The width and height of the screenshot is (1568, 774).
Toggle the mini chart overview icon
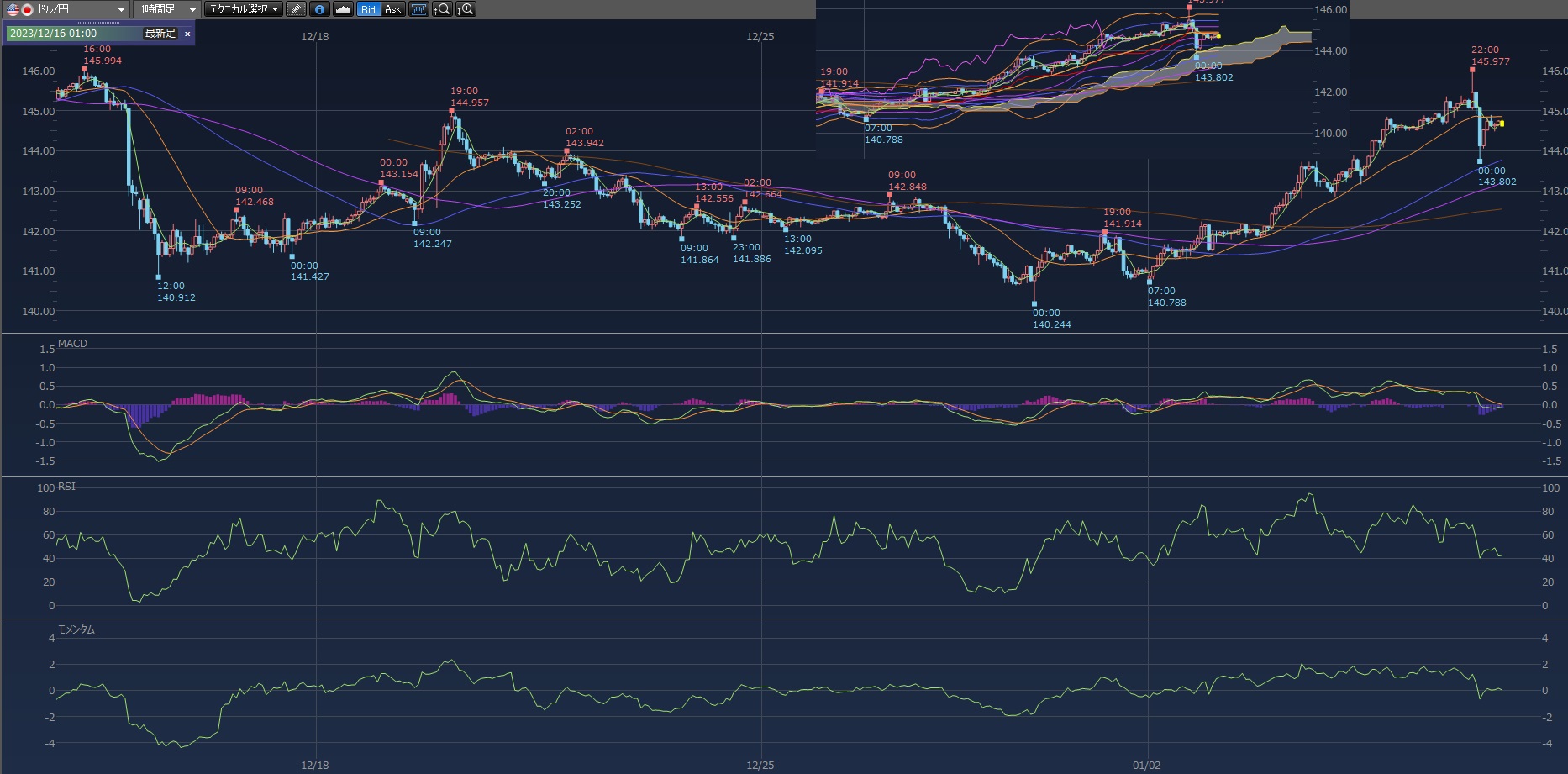pos(418,9)
